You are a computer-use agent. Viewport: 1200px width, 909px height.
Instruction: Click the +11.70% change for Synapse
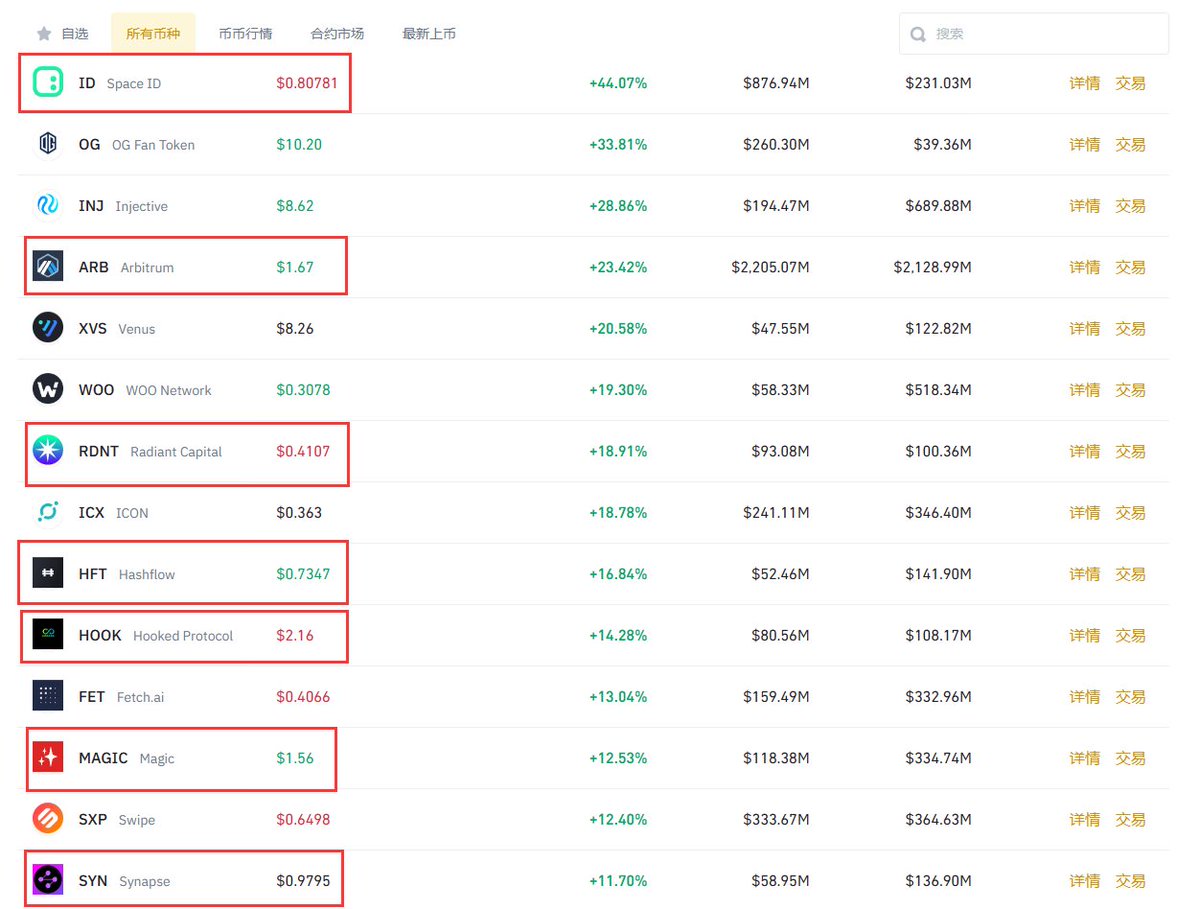618,880
